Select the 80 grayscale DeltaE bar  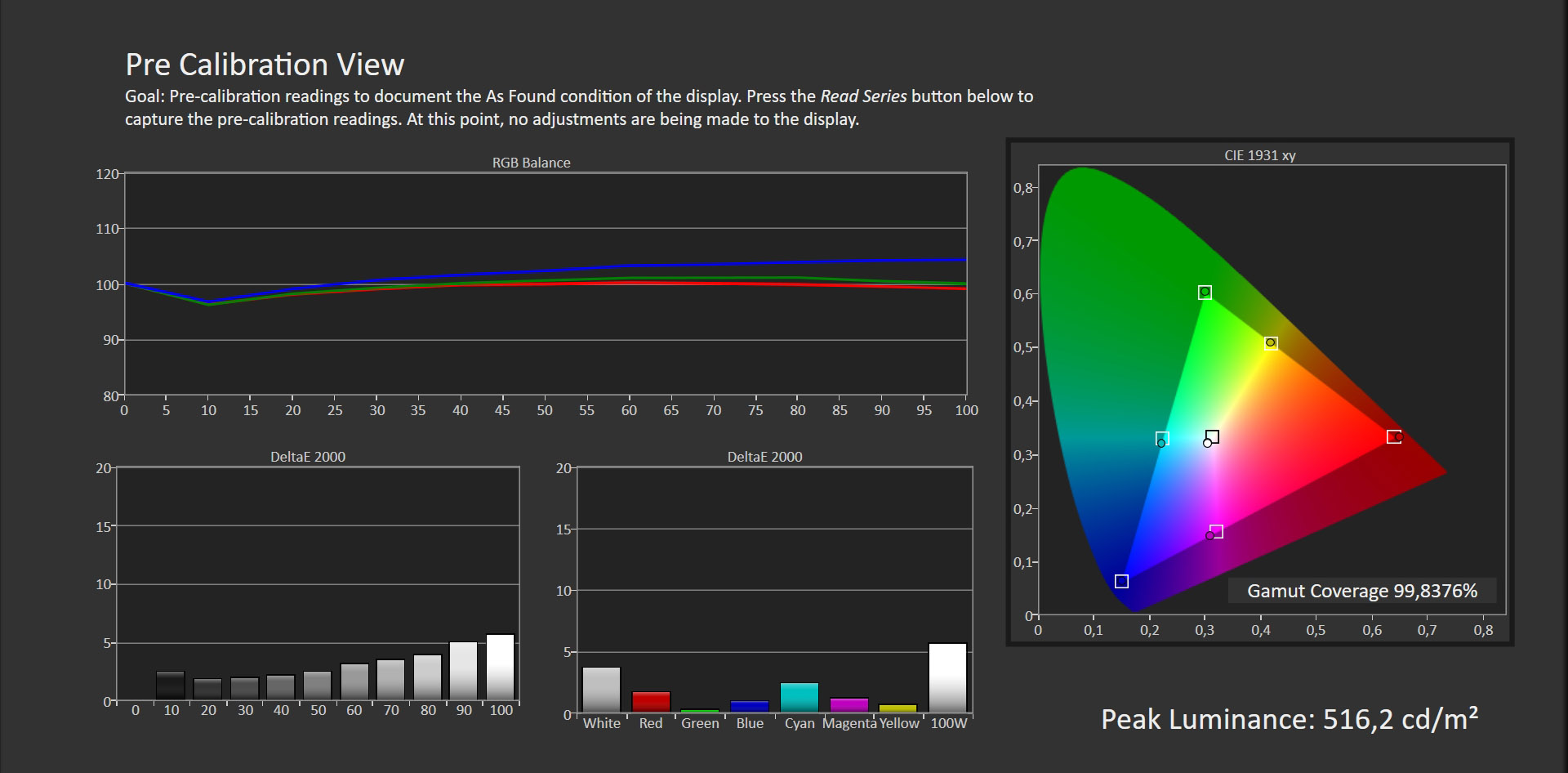click(x=427, y=678)
